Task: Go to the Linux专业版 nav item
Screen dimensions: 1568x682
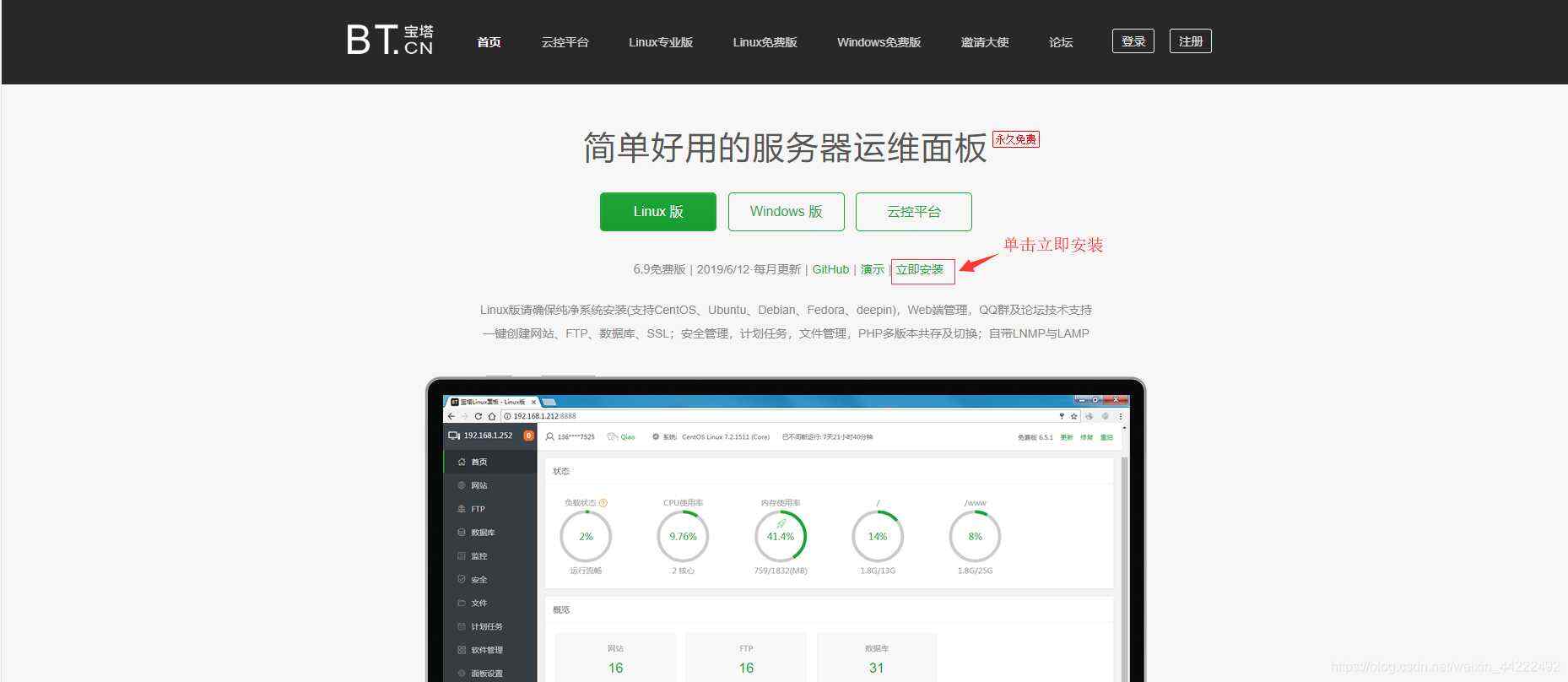Action: 660,42
